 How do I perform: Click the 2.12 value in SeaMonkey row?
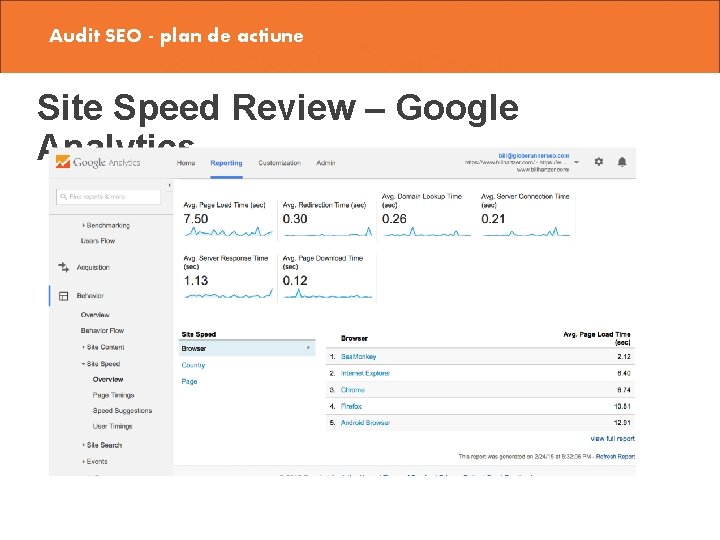pos(624,357)
